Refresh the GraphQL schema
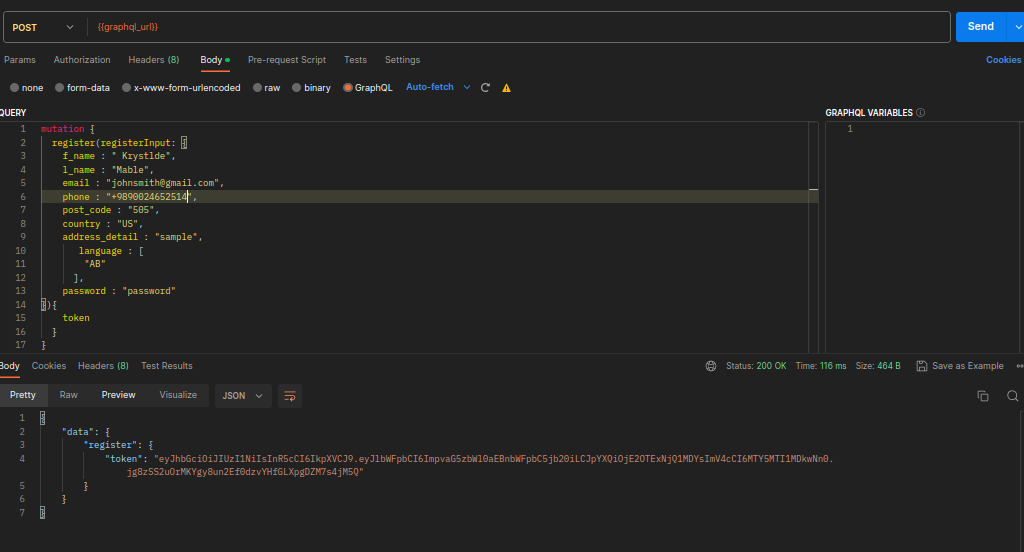The width and height of the screenshot is (1024, 552). click(485, 88)
